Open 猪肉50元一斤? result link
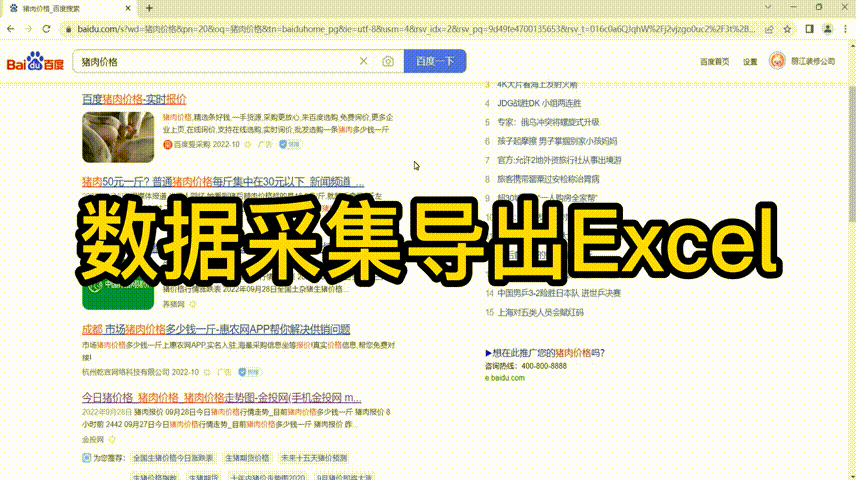The height and width of the screenshot is (480, 856). tap(223, 181)
